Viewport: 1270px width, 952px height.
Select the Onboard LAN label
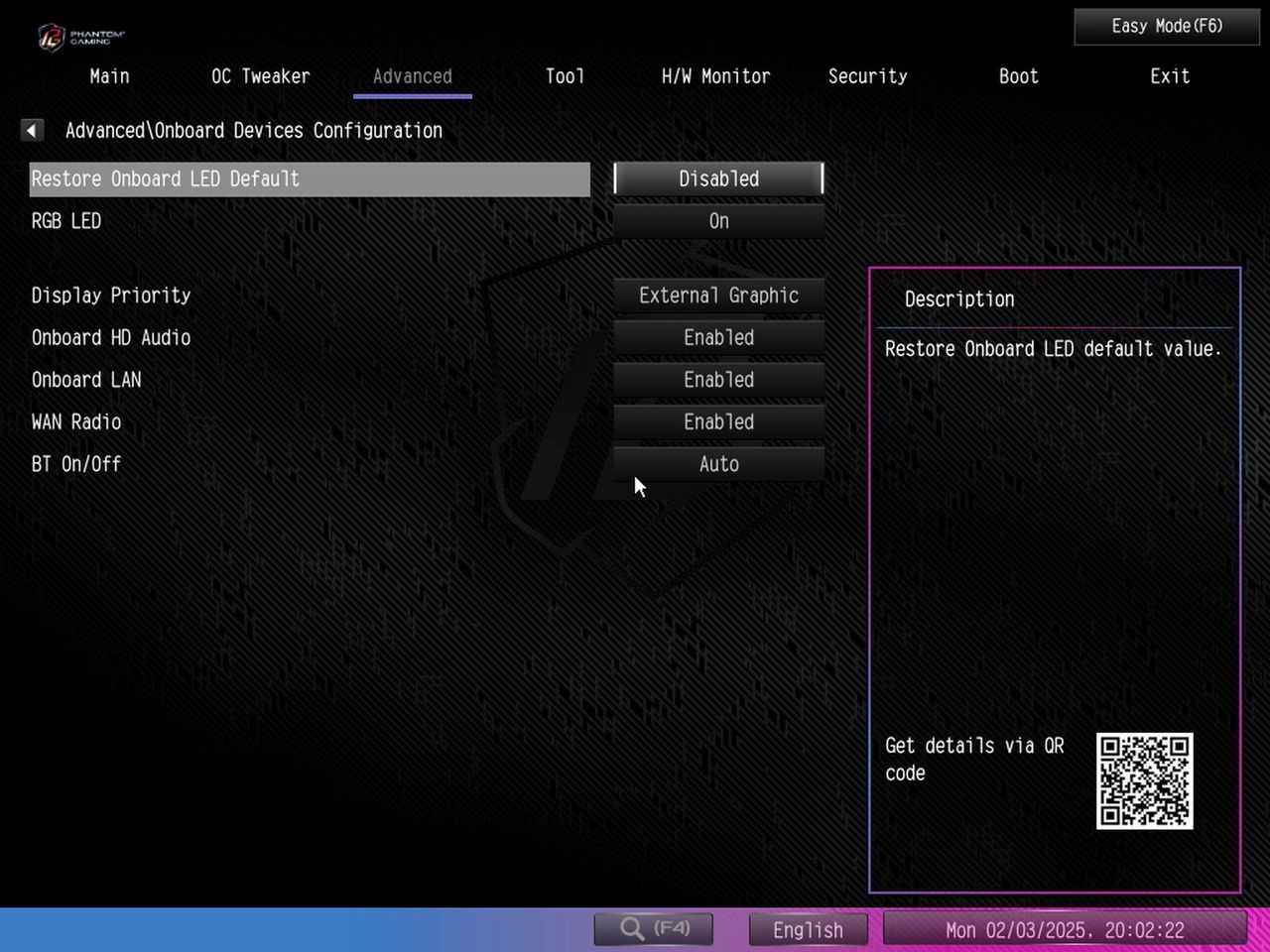pyautogui.click(x=86, y=380)
